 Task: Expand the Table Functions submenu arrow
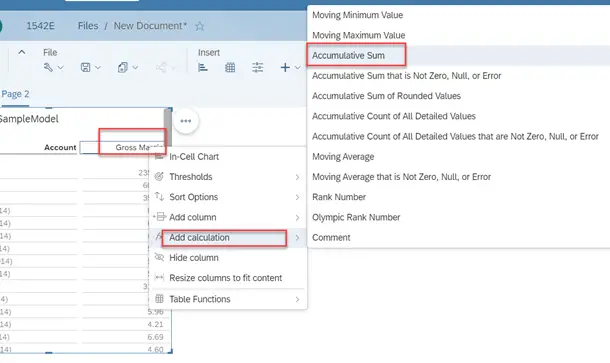click(297, 299)
